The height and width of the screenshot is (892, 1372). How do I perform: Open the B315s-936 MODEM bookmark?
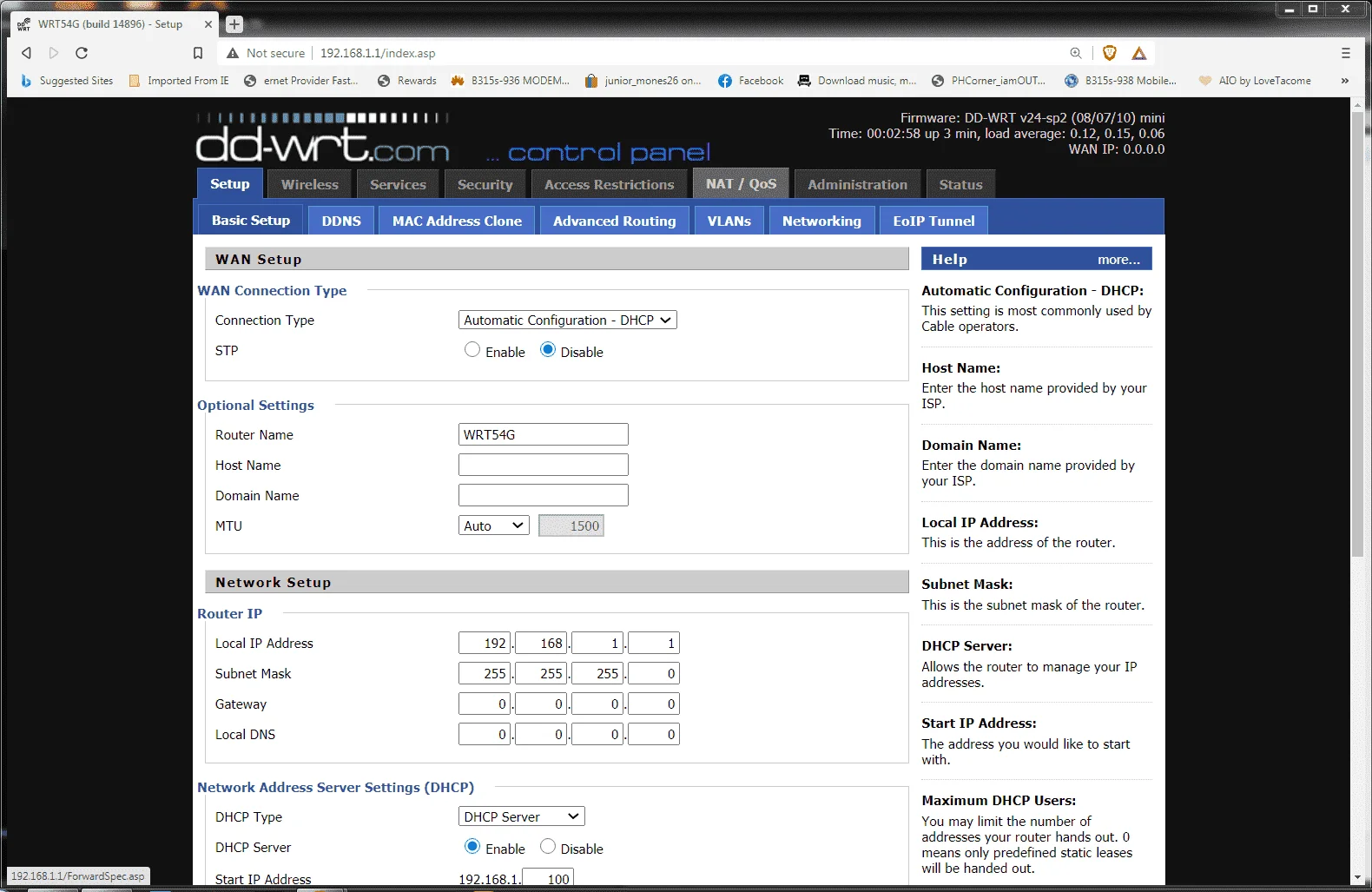(x=511, y=81)
